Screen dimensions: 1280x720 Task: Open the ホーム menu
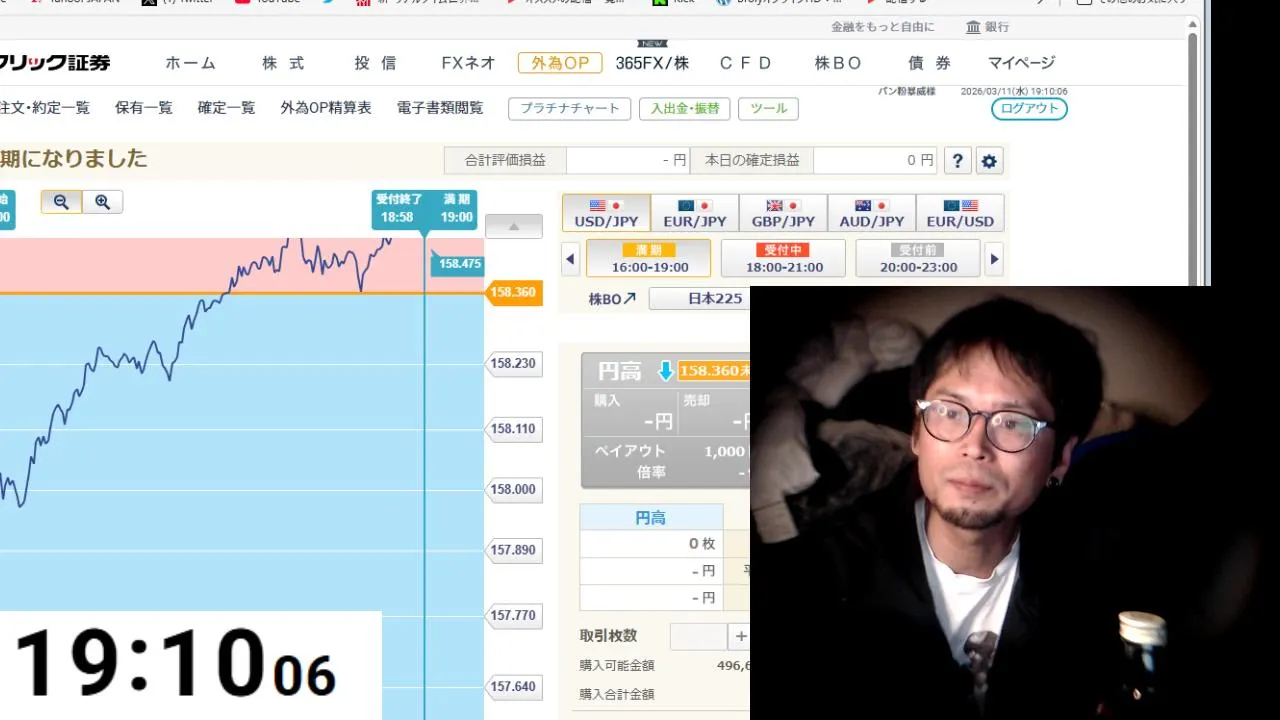pos(190,63)
